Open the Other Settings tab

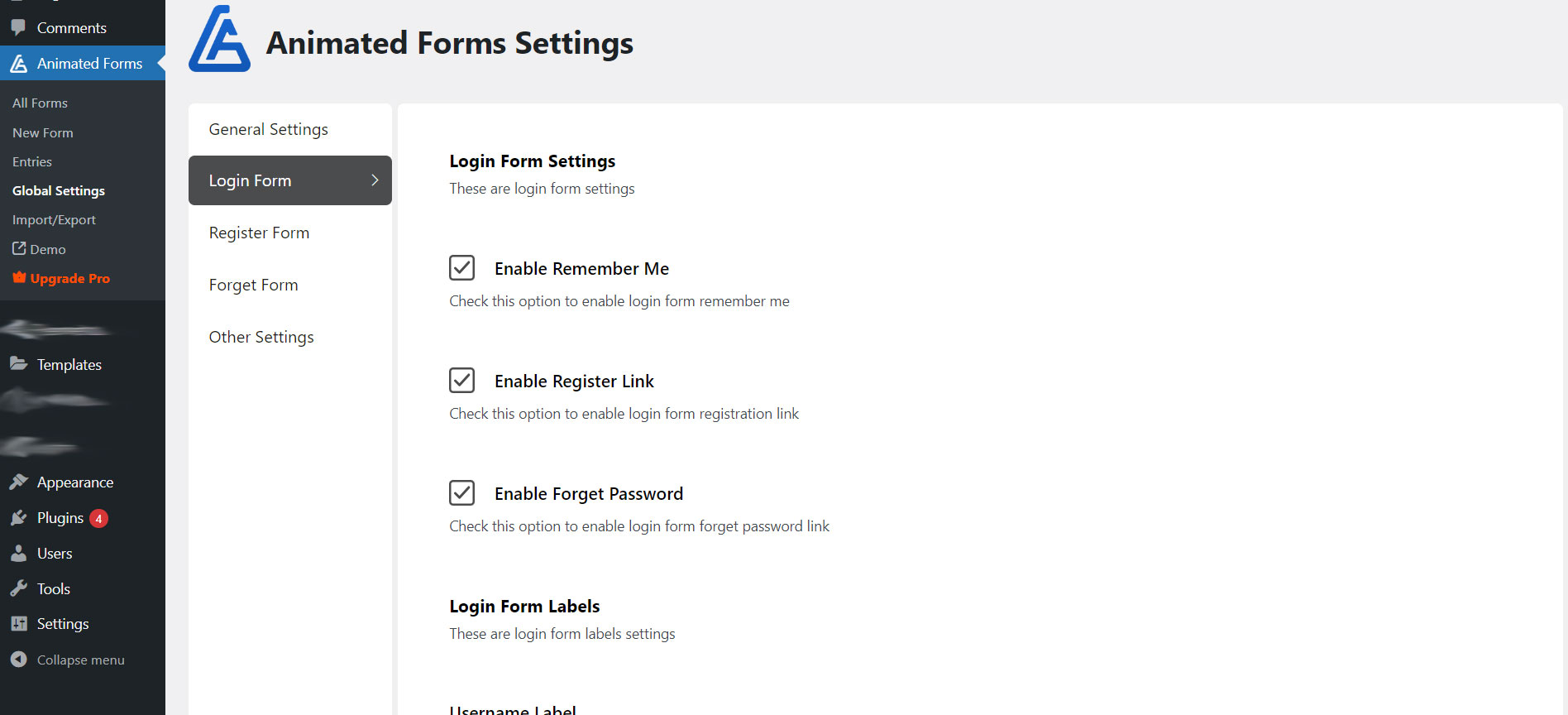pos(261,336)
